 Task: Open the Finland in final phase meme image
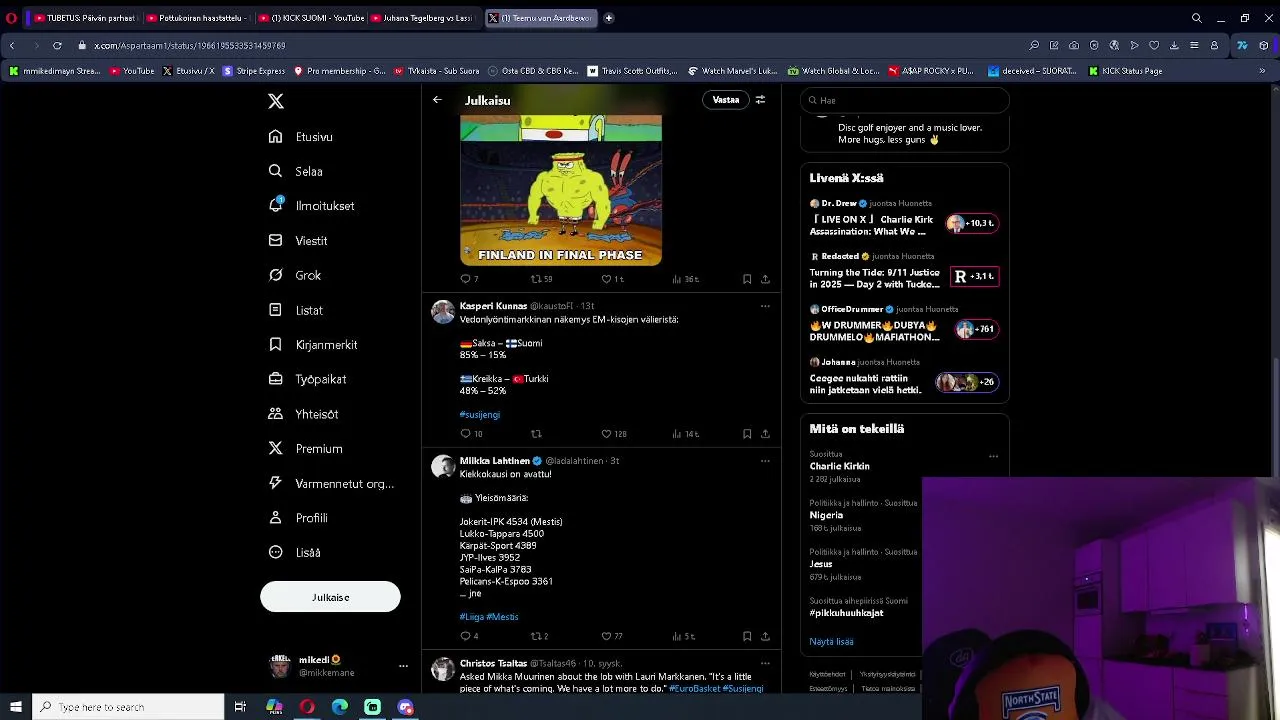coord(561,190)
